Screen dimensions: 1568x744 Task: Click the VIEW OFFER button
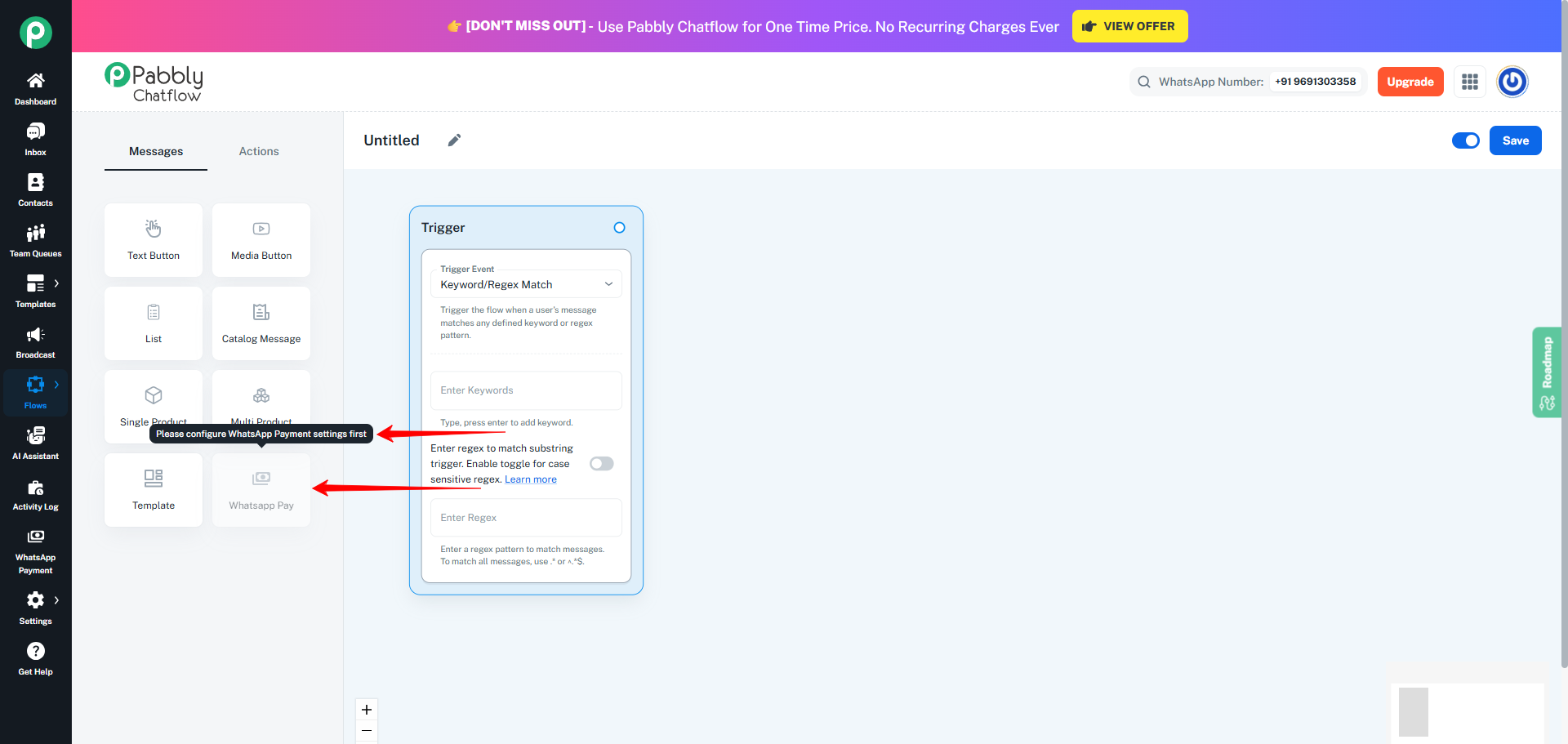[x=1129, y=26]
